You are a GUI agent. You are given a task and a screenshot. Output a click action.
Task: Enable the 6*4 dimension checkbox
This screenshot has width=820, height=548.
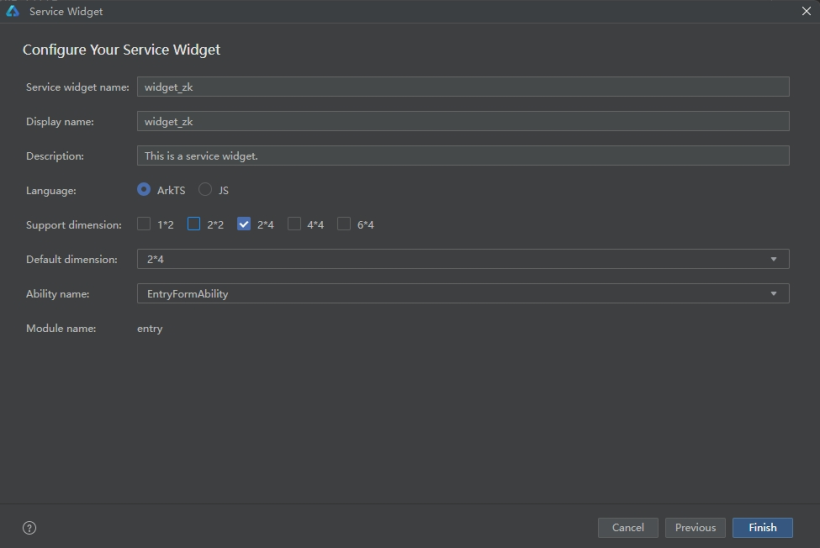344,224
